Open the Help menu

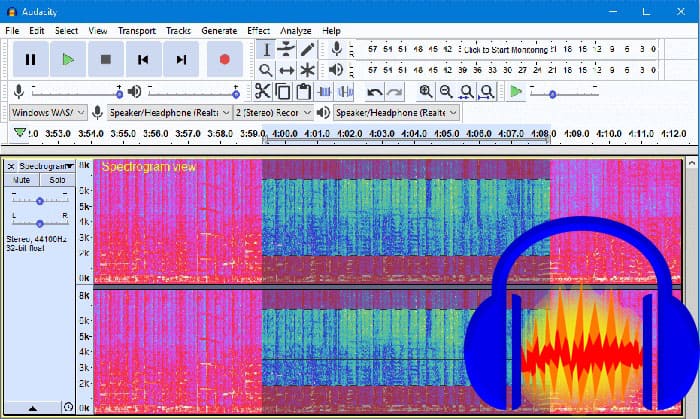point(331,30)
